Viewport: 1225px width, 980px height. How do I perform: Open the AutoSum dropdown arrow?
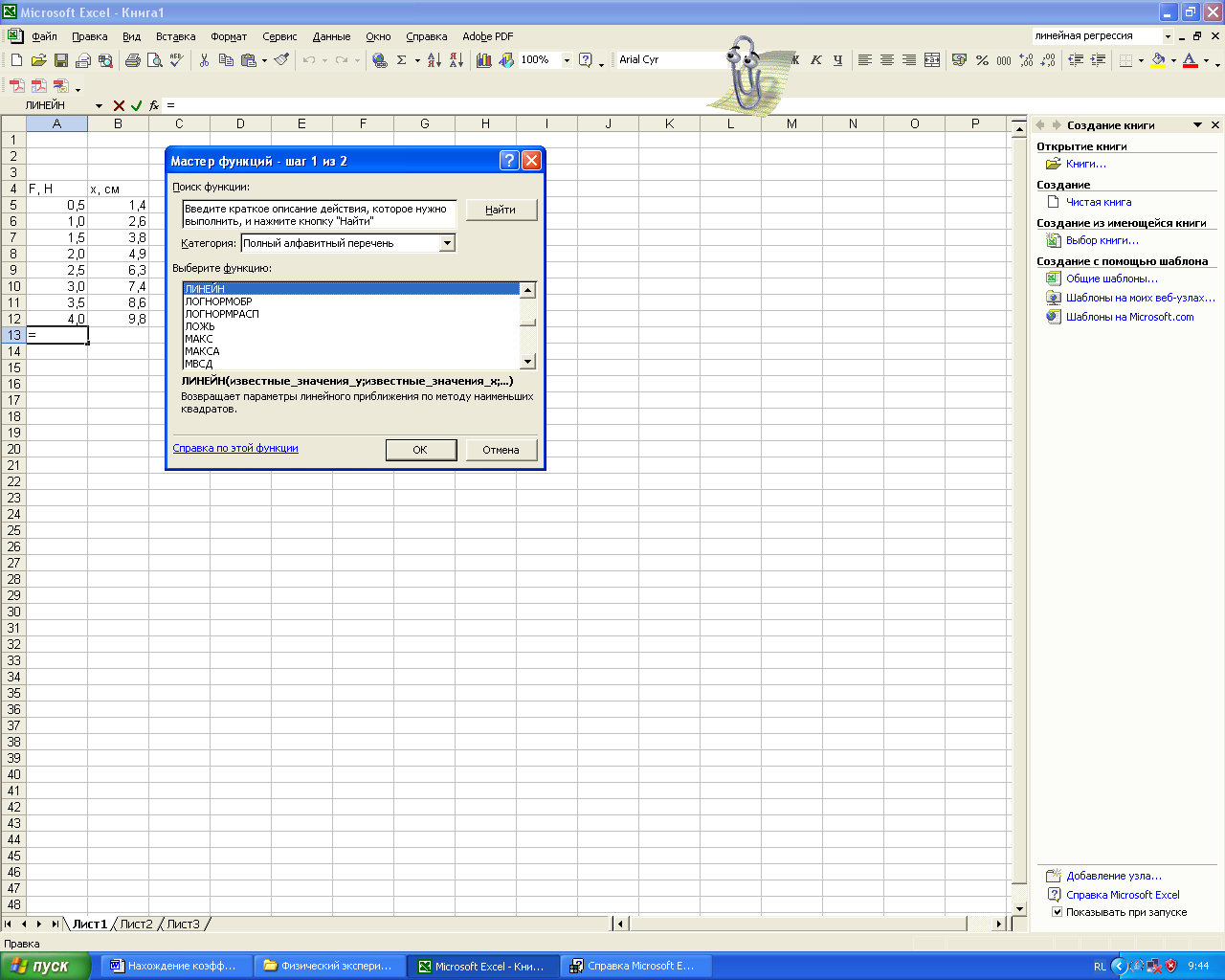pyautogui.click(x=417, y=60)
